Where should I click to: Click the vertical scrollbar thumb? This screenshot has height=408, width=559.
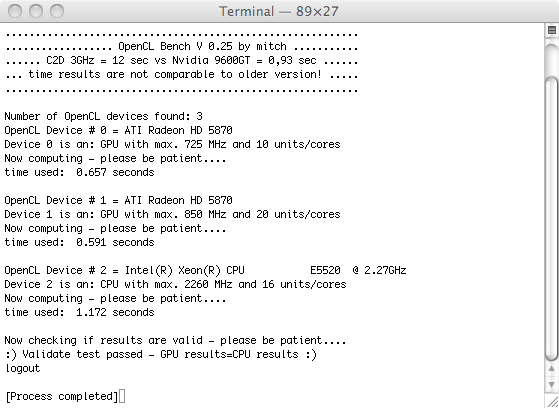552,219
